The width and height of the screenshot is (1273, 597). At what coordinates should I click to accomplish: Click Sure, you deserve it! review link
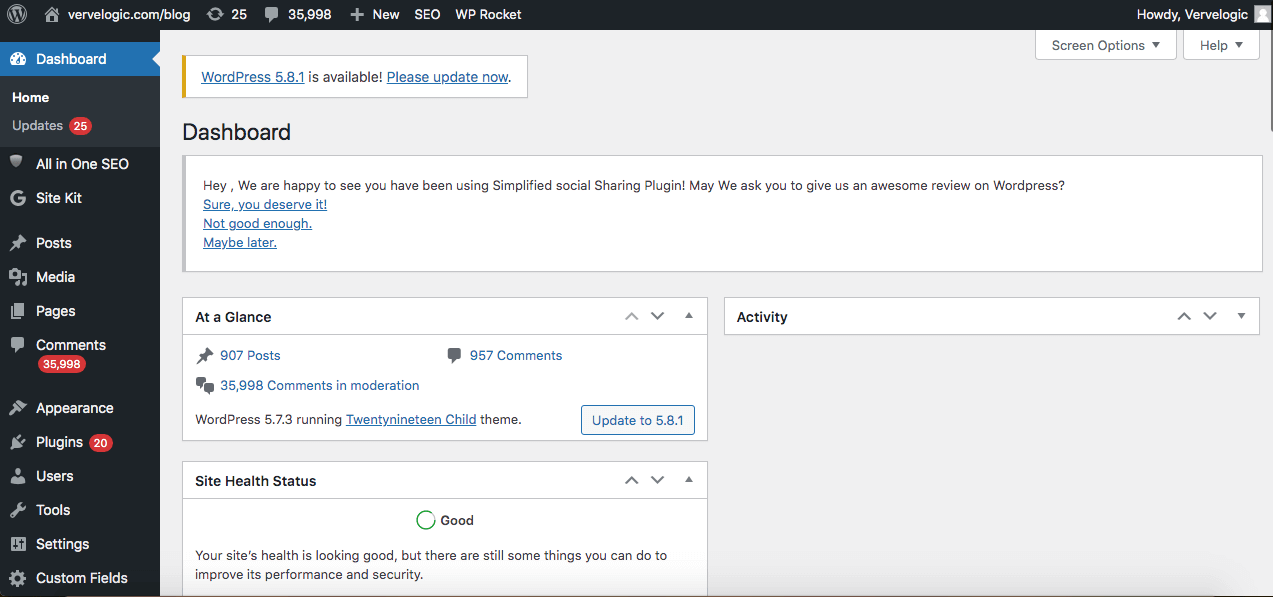coord(264,204)
